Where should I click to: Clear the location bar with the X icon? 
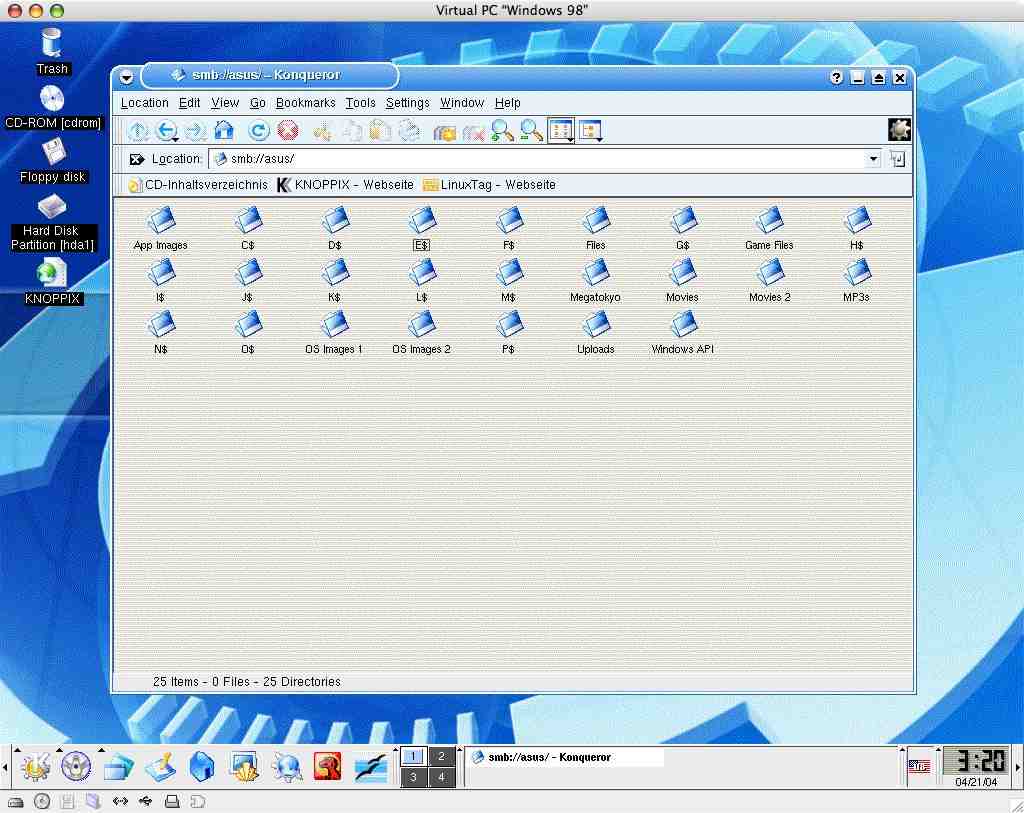pos(136,159)
